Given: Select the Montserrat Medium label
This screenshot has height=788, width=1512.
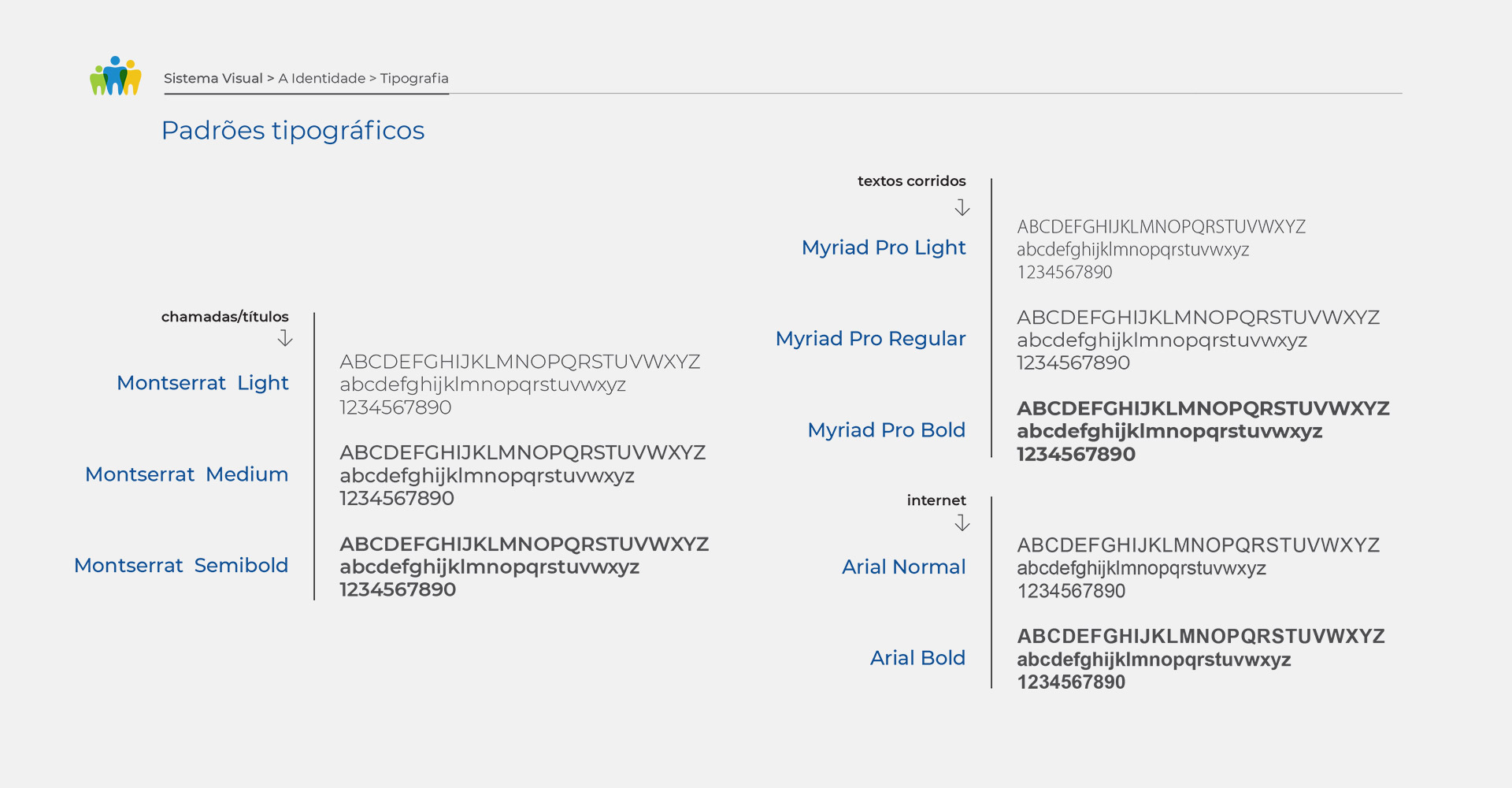Looking at the screenshot, I should tap(187, 474).
